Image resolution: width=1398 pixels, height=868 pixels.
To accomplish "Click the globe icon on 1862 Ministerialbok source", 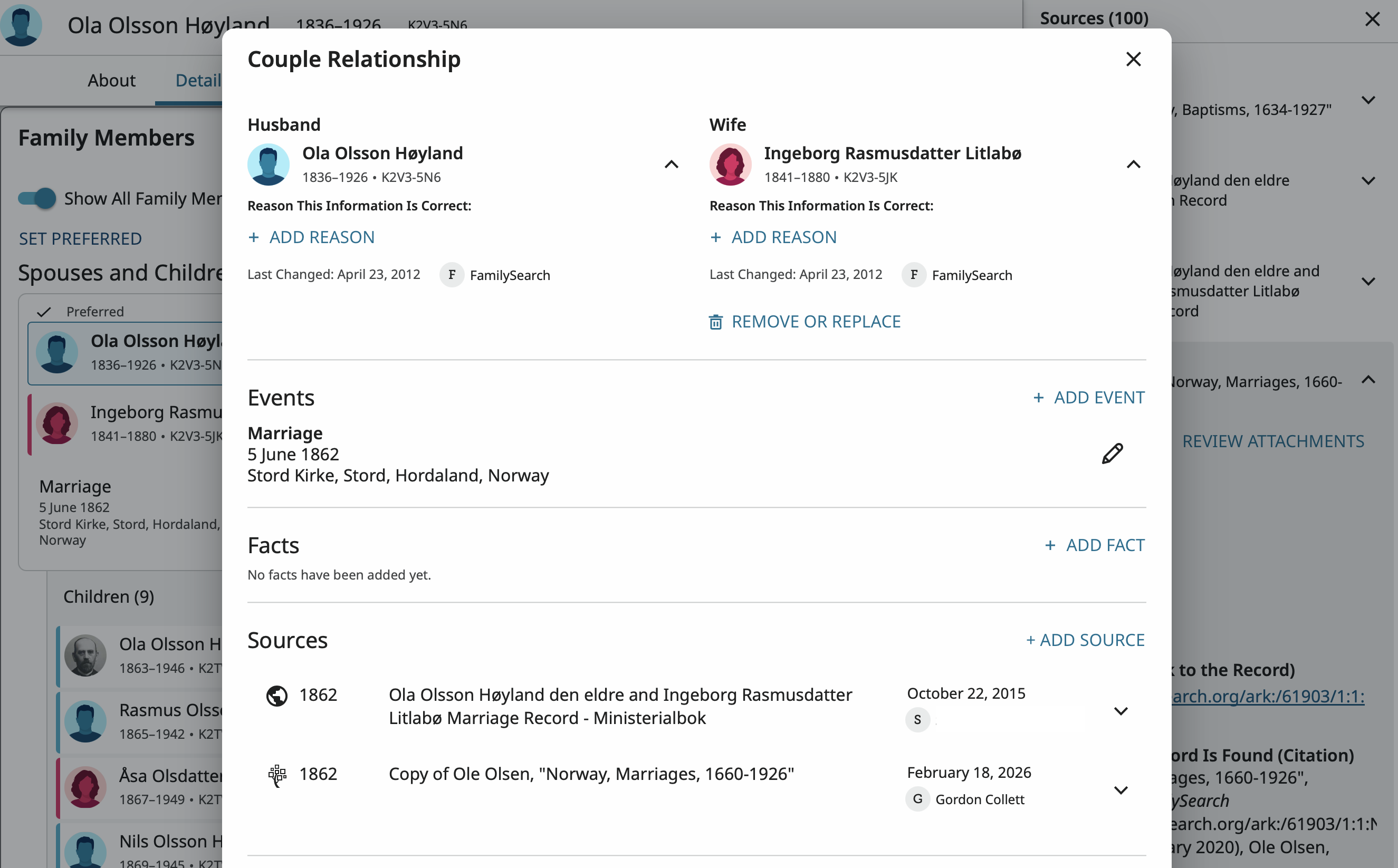I will (277, 696).
